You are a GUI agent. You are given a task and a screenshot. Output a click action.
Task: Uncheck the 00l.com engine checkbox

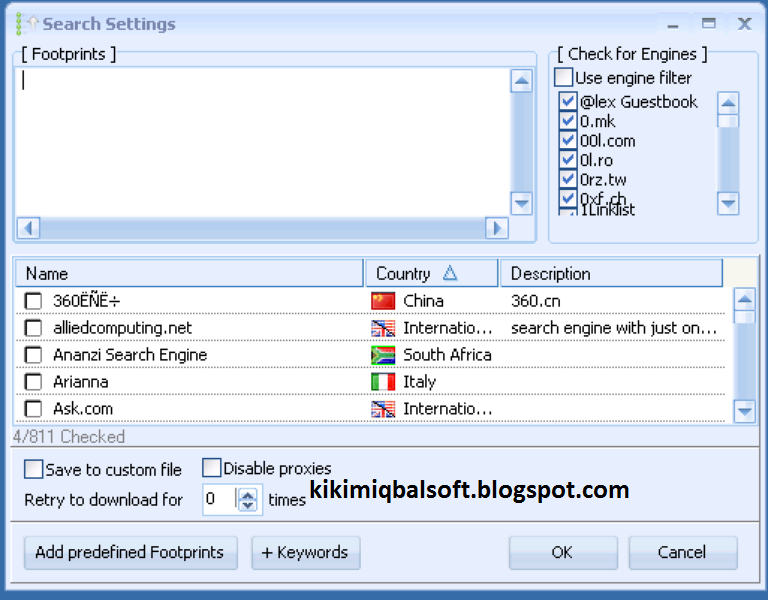tap(568, 141)
